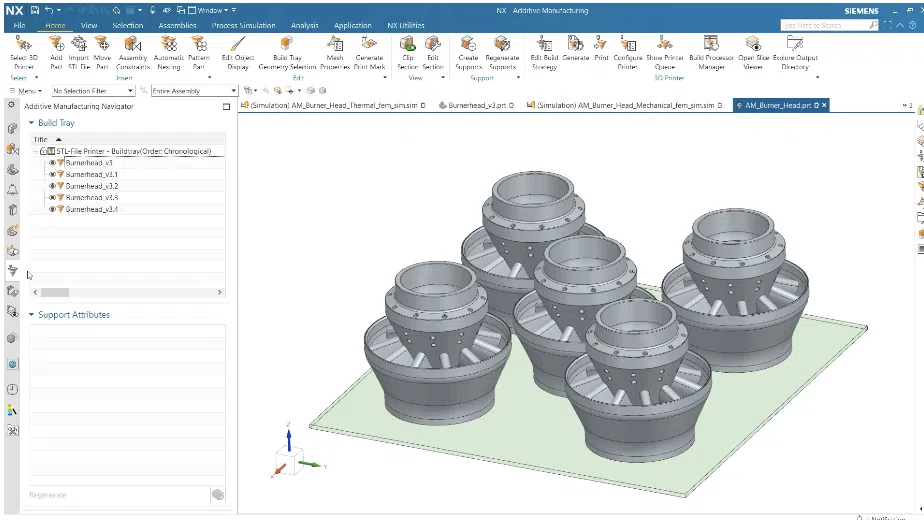Open the Analysis ribbon tab
Viewport: 924px width, 520px height.
[x=304, y=25]
